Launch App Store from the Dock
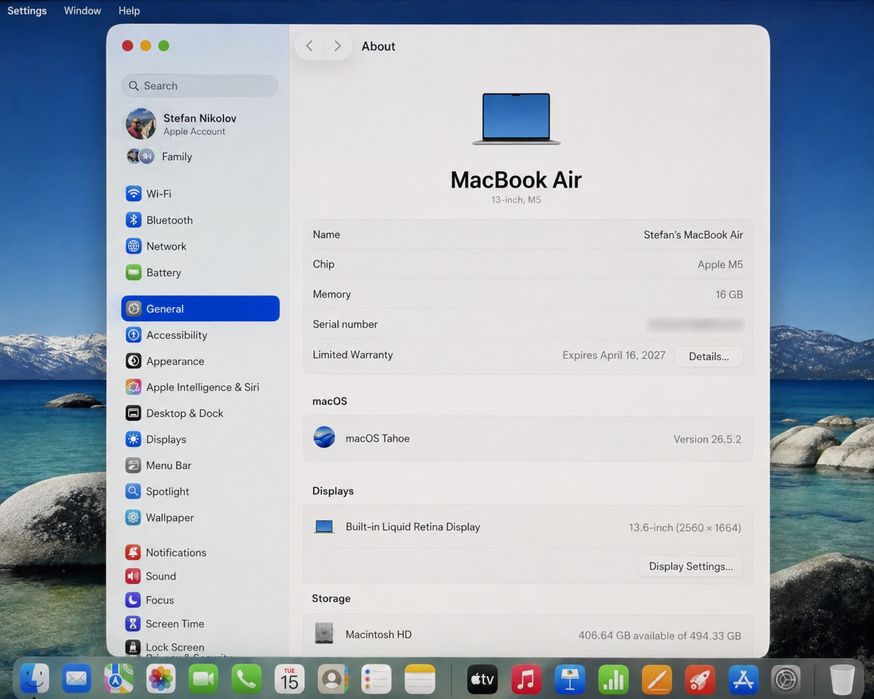The width and height of the screenshot is (874, 699). coord(743,679)
